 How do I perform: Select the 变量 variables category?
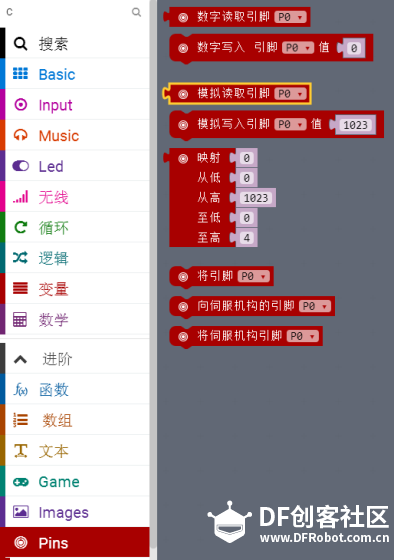pos(75,289)
